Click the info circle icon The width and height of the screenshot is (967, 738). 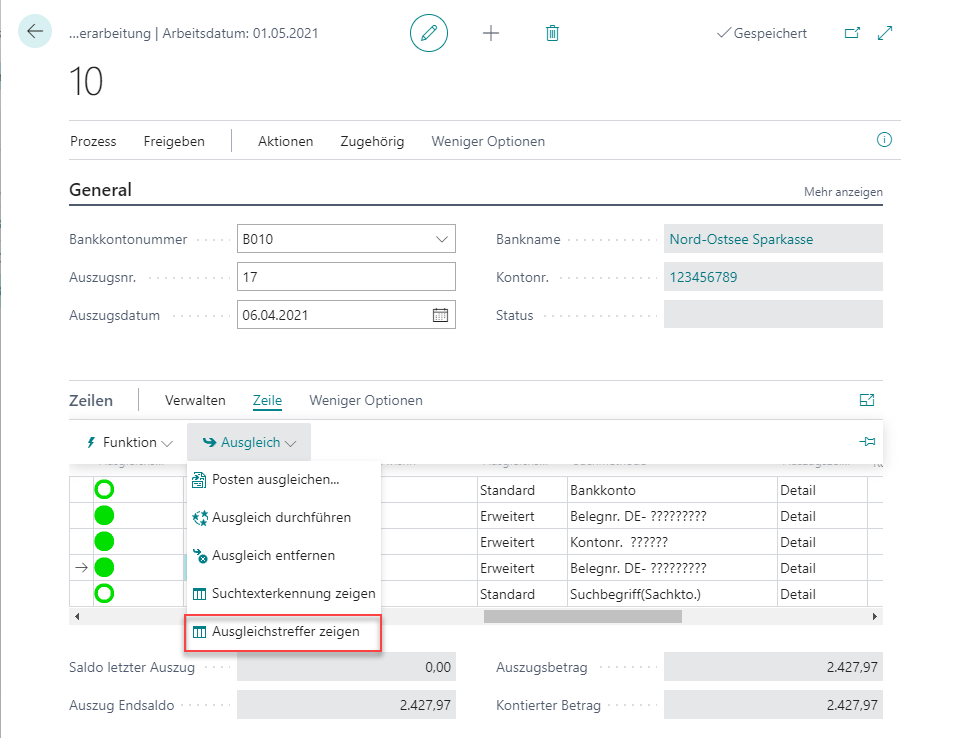883,141
